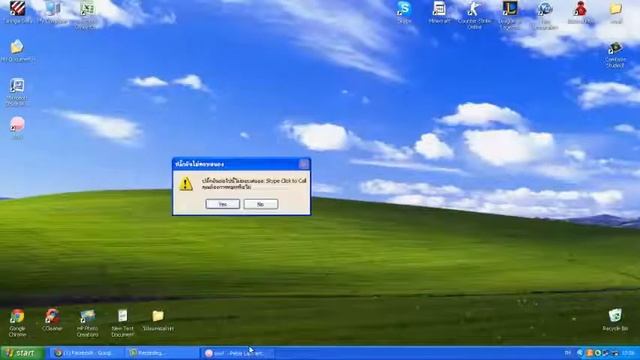
Task: Close the warning dialog with the X
Action: tap(304, 164)
